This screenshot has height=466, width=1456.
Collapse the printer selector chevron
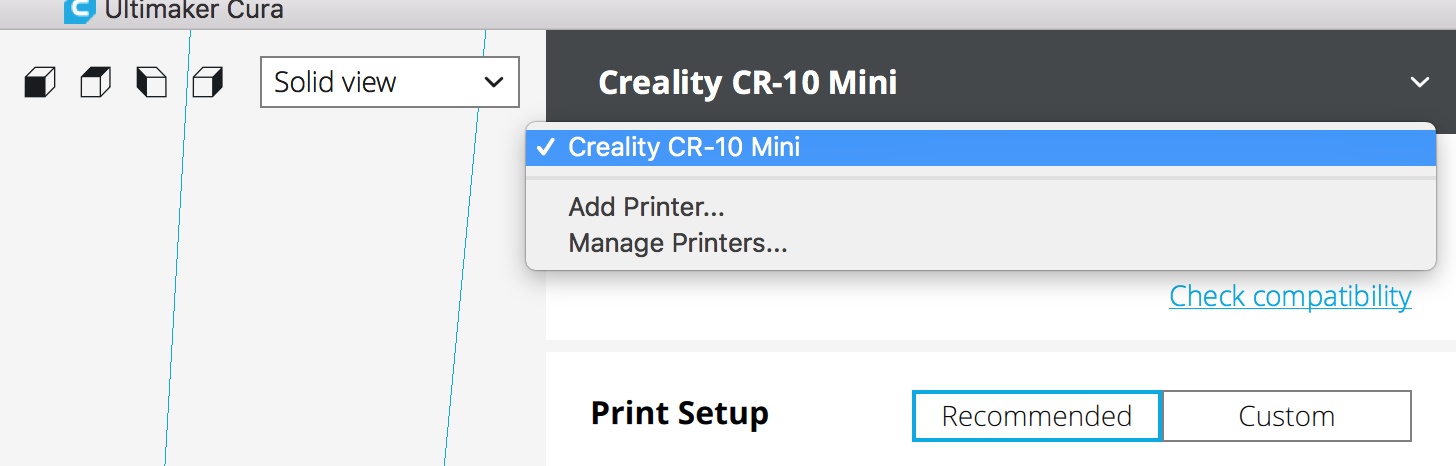point(1420,82)
